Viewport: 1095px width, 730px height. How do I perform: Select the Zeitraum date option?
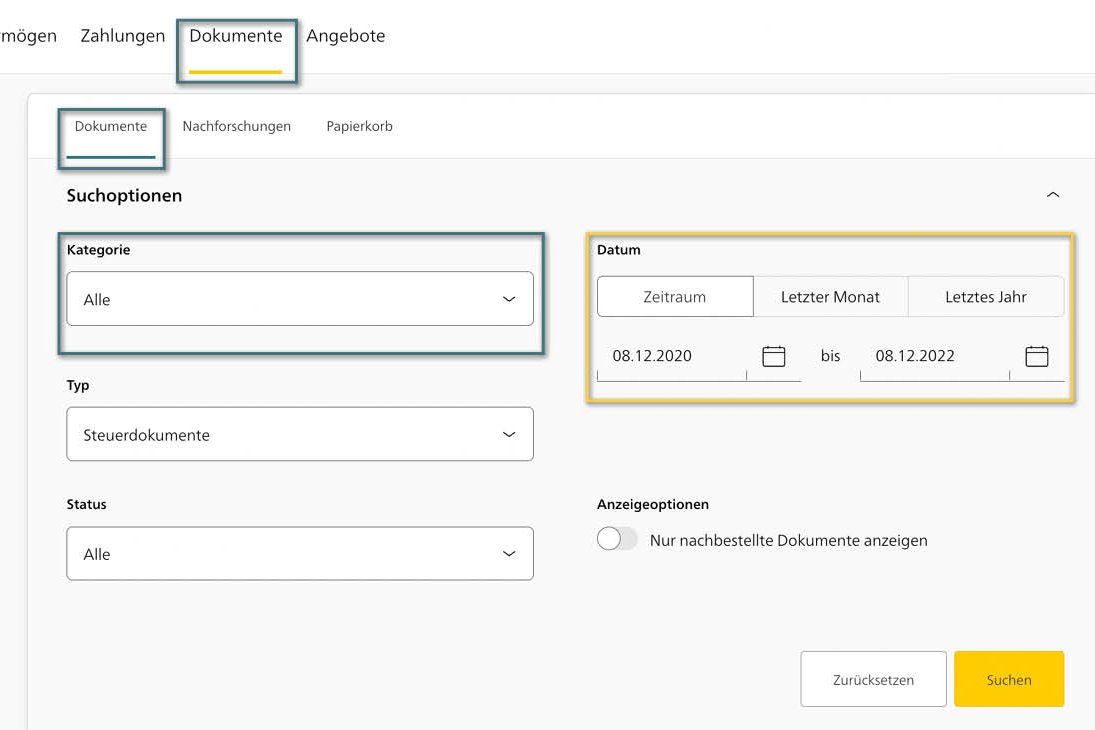click(x=675, y=297)
